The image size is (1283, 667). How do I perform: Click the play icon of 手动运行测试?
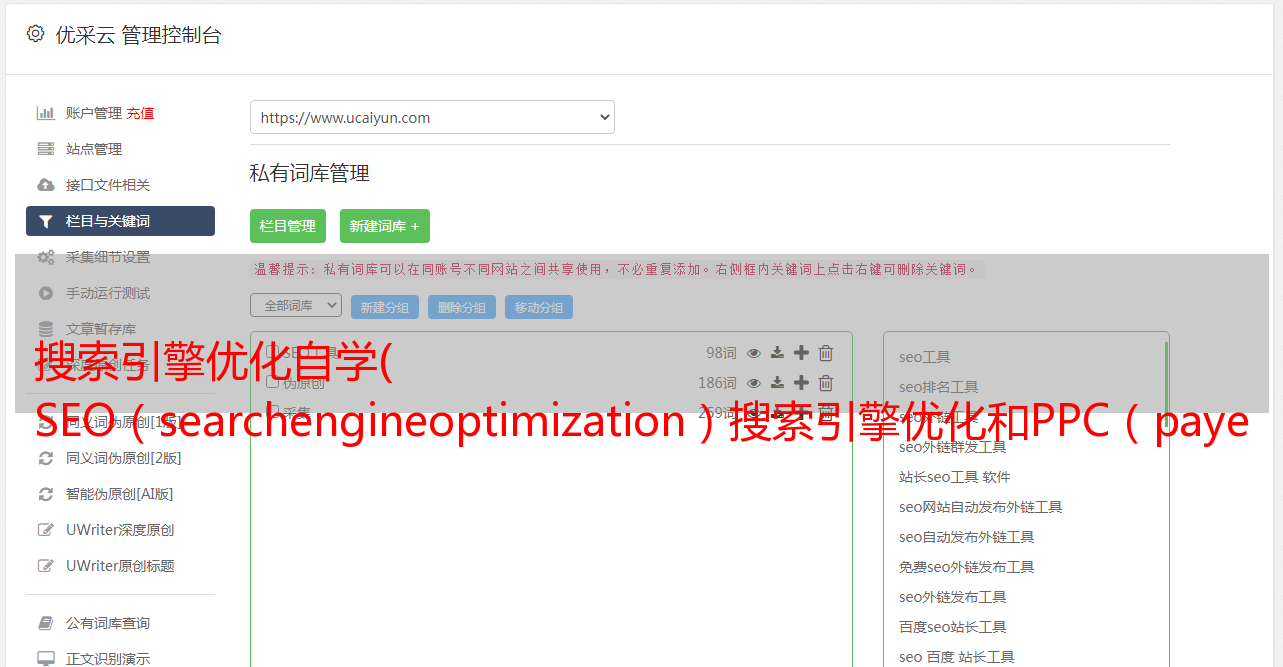point(46,293)
